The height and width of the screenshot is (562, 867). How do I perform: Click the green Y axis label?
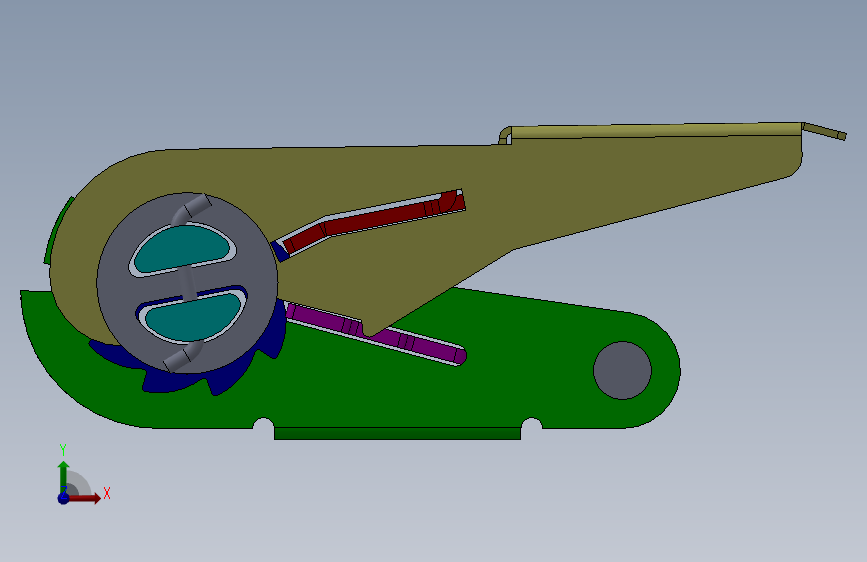click(x=63, y=450)
